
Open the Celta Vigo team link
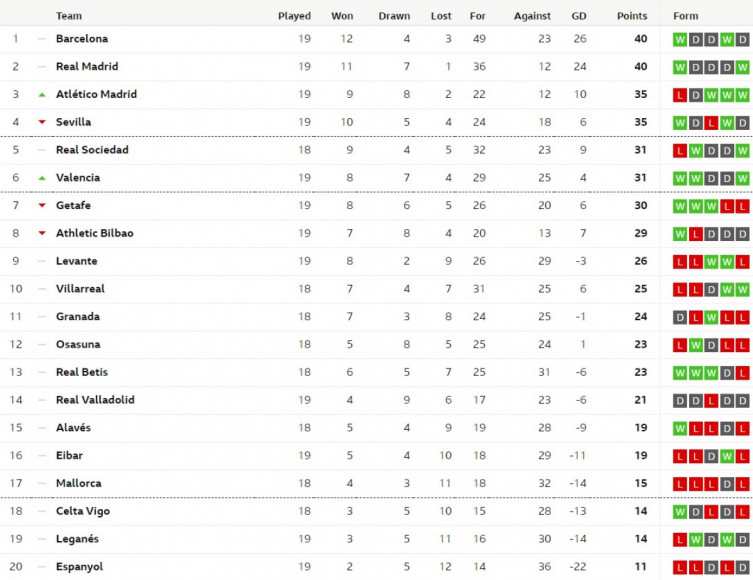[83, 511]
